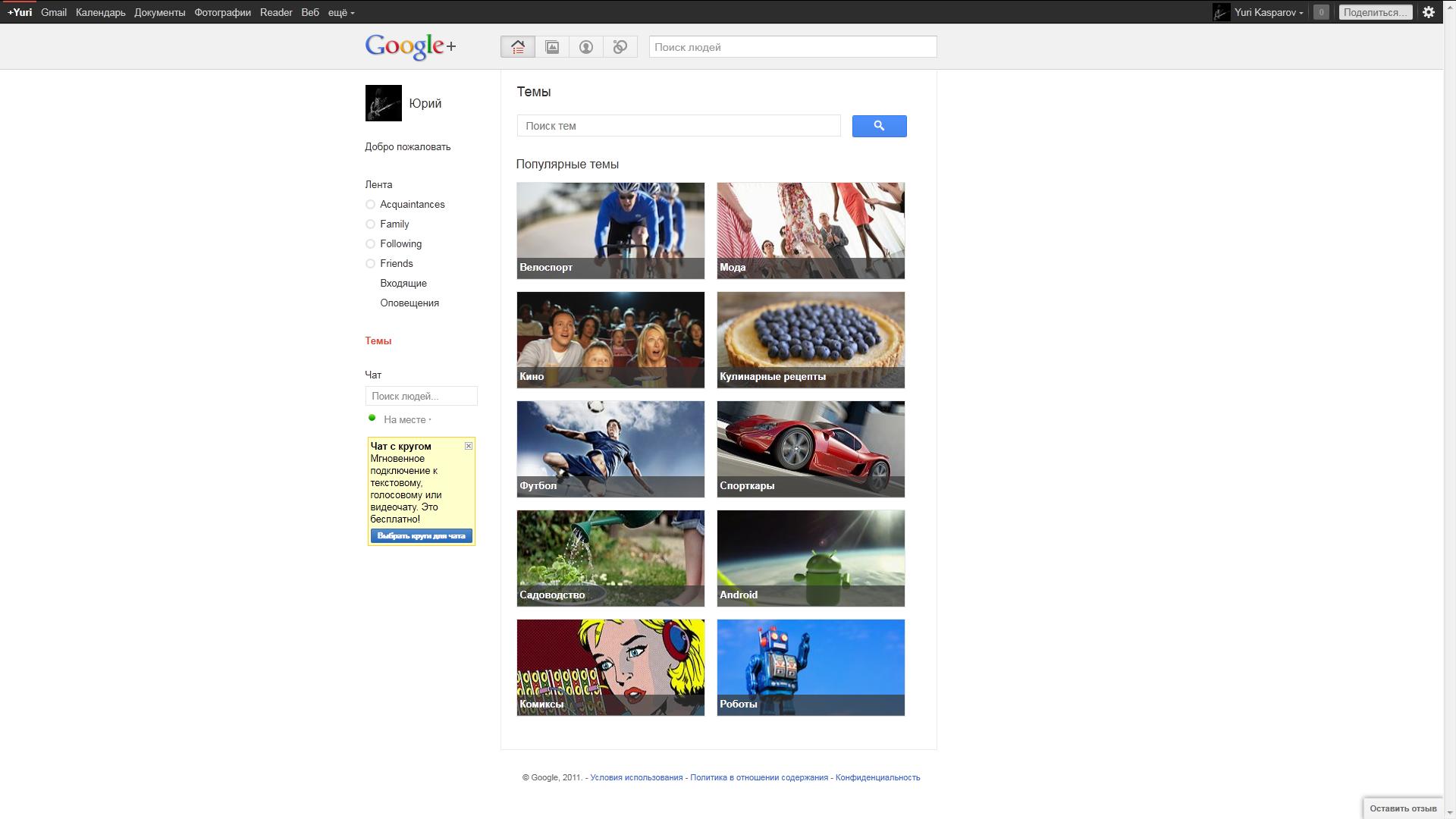Select the Family circle radio
The height and width of the screenshot is (819, 1456).
pos(370,224)
